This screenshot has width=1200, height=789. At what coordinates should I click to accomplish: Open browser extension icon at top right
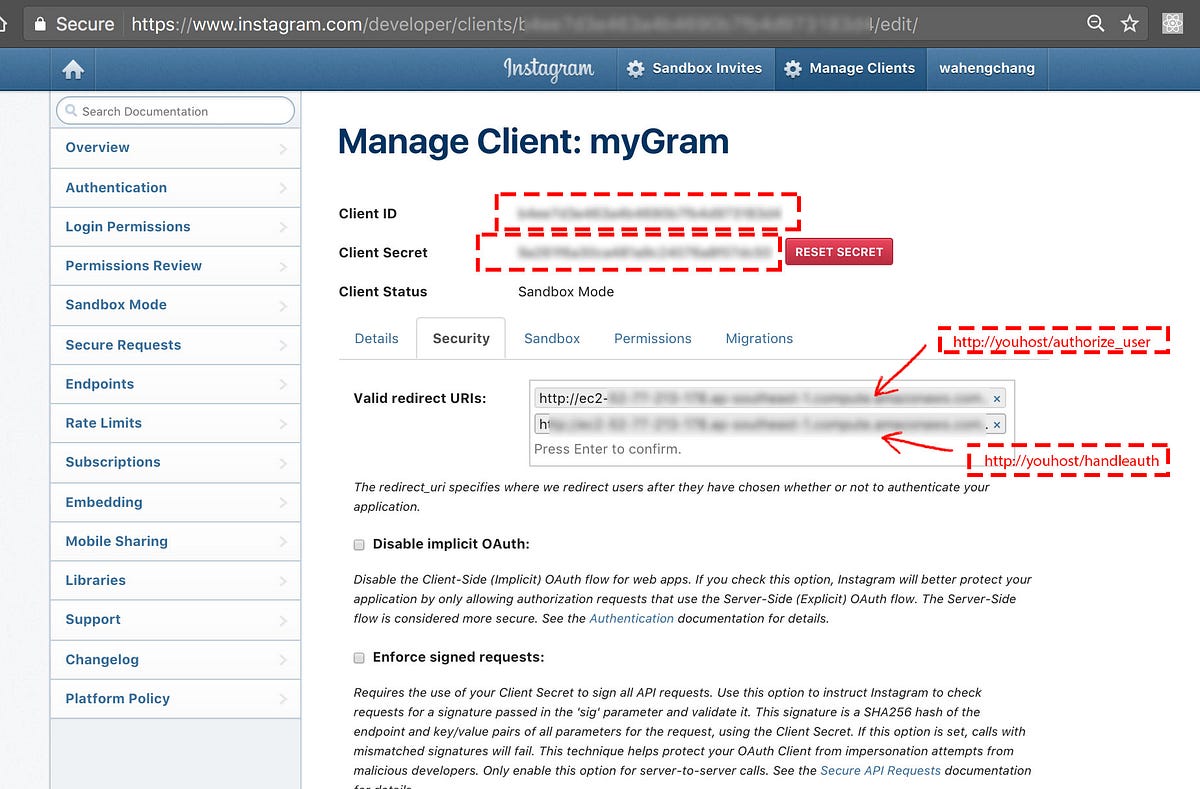(1173, 23)
